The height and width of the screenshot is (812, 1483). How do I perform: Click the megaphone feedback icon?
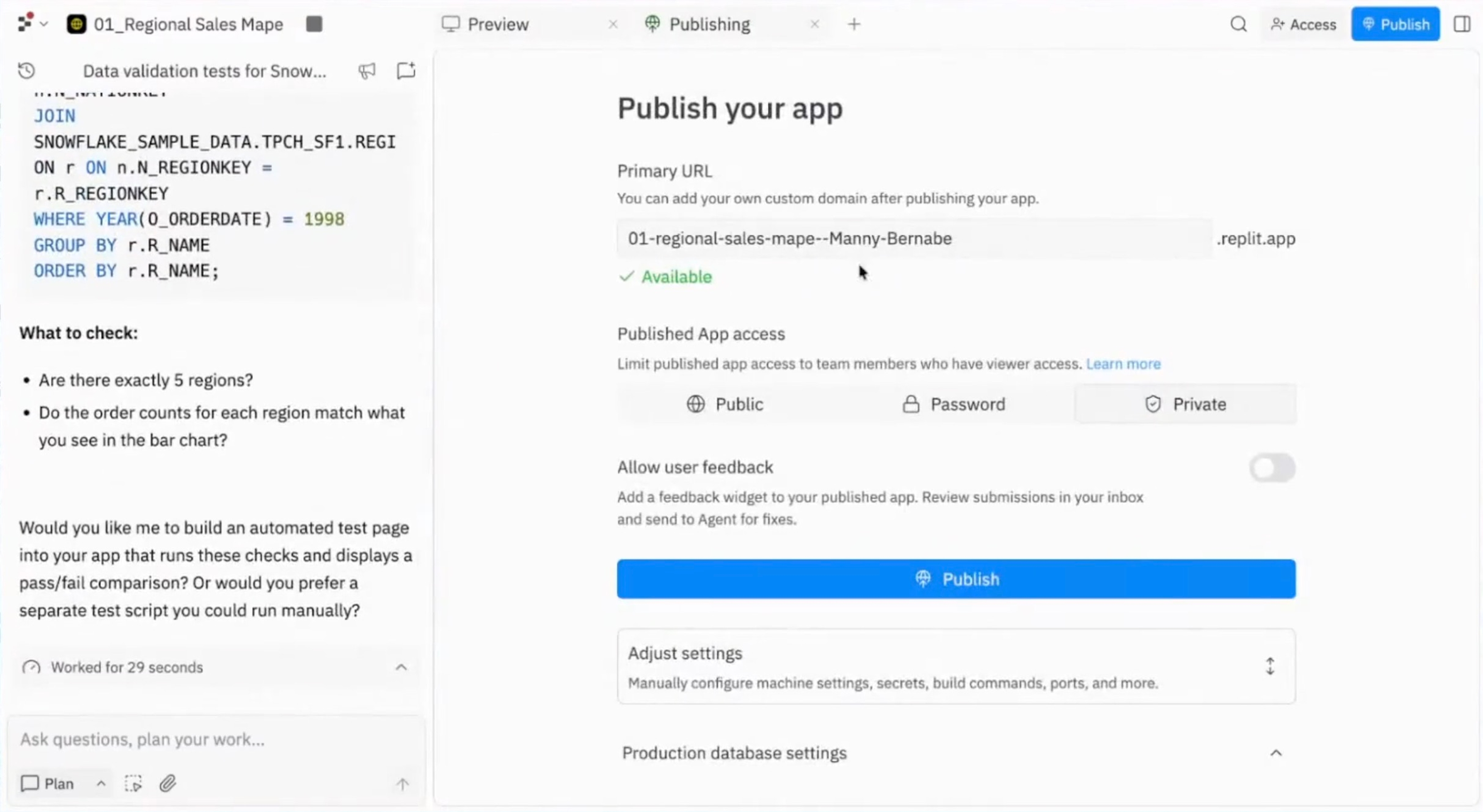367,71
